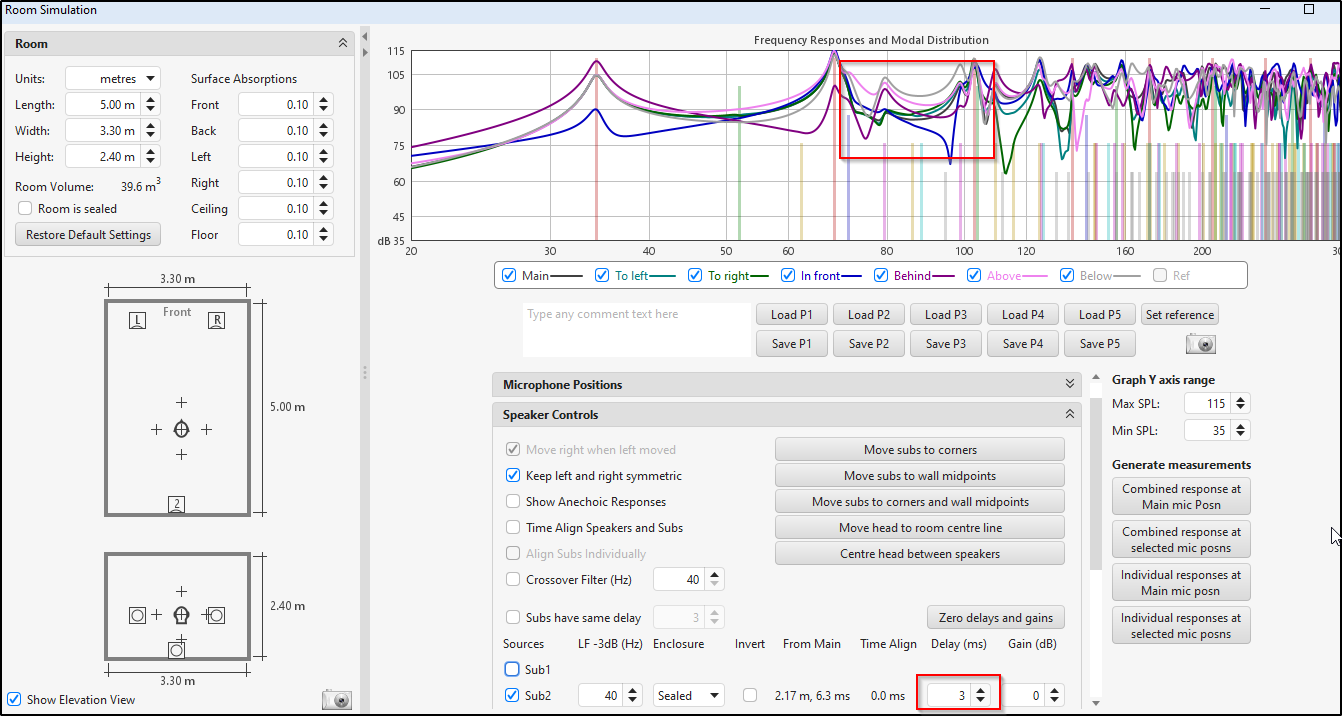Adjust Sub2 Gain stepper
The width and height of the screenshot is (1342, 716).
point(1054,695)
